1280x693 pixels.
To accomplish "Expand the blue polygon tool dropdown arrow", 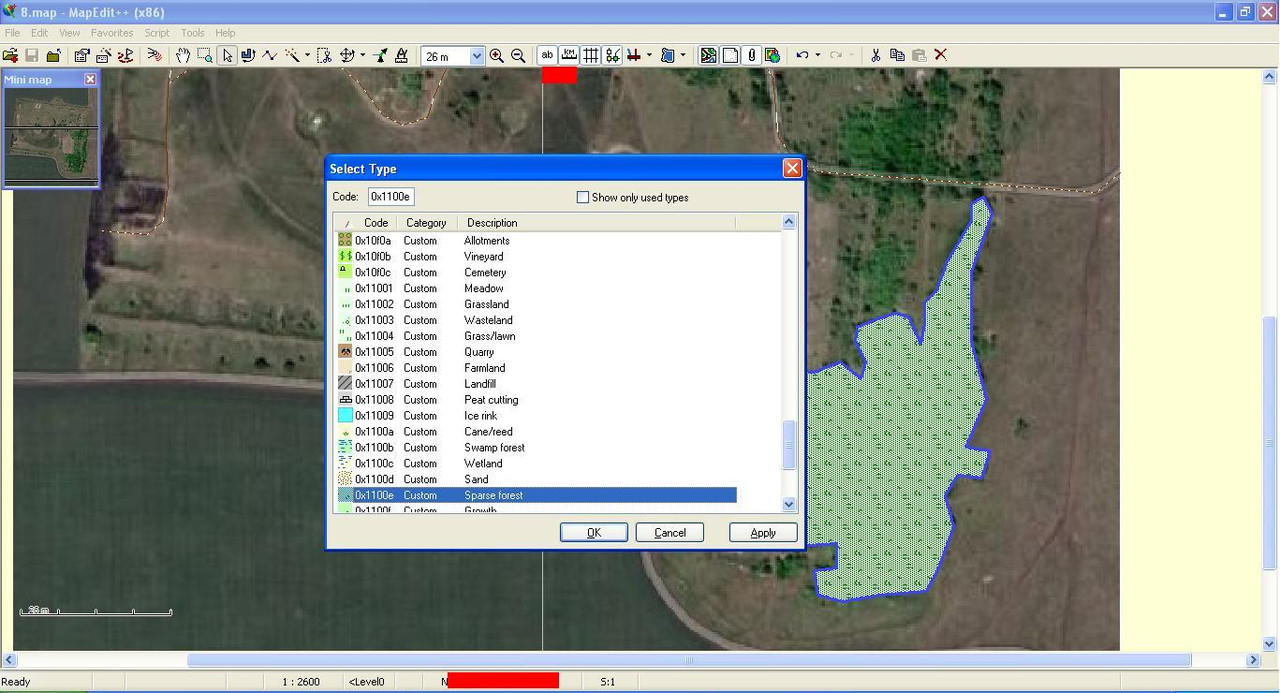I will point(683,56).
